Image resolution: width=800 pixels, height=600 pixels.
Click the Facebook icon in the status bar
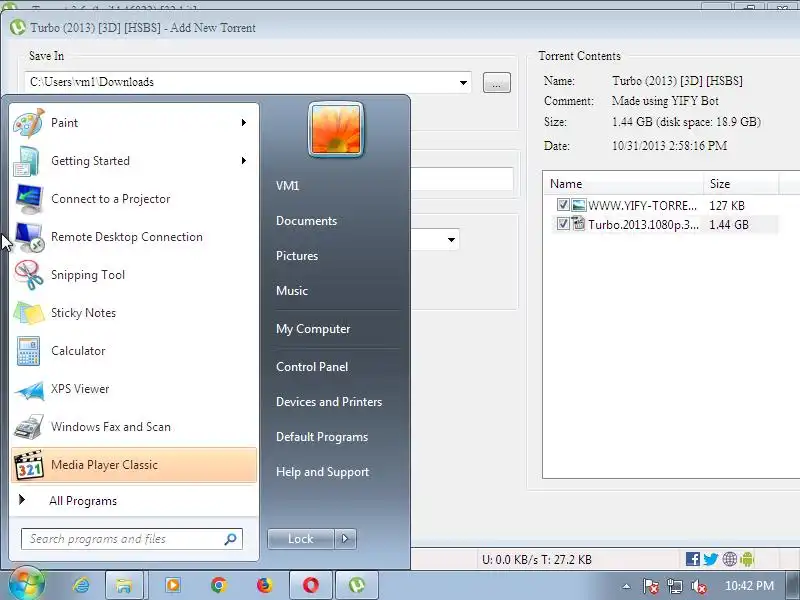tap(692, 559)
